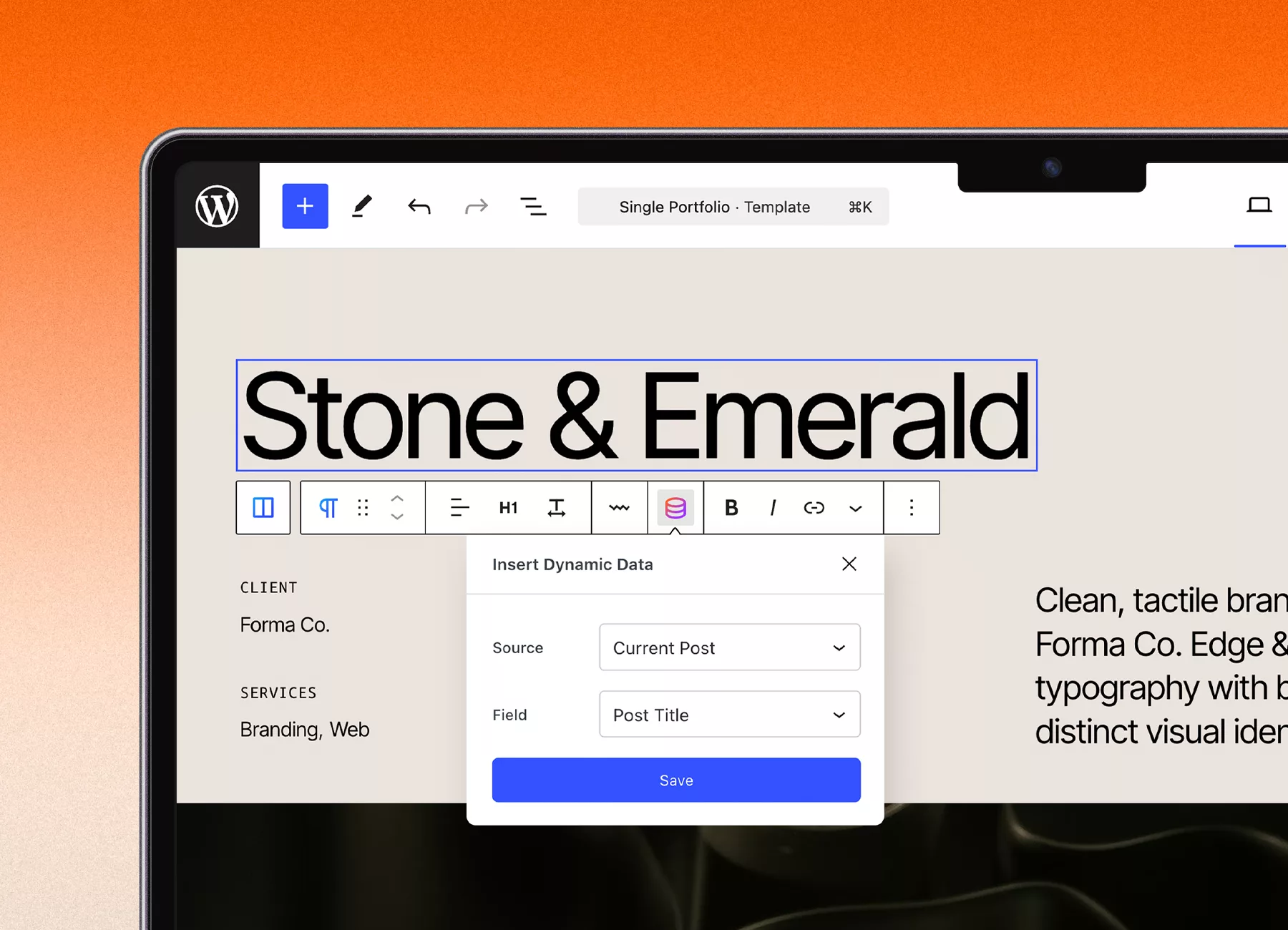Open the Source dropdown showing Current Post
This screenshot has height=930, width=1288.
coord(728,647)
